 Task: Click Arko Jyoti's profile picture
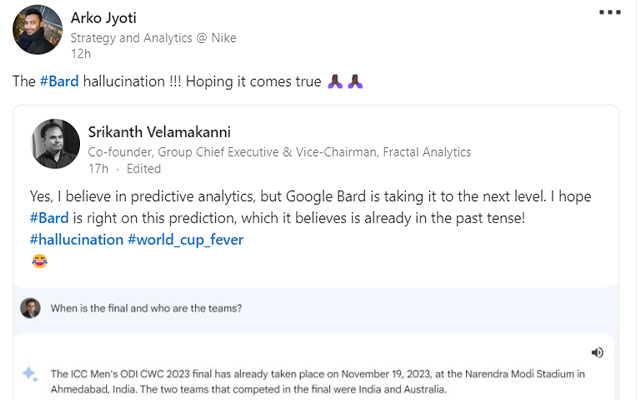click(x=38, y=30)
